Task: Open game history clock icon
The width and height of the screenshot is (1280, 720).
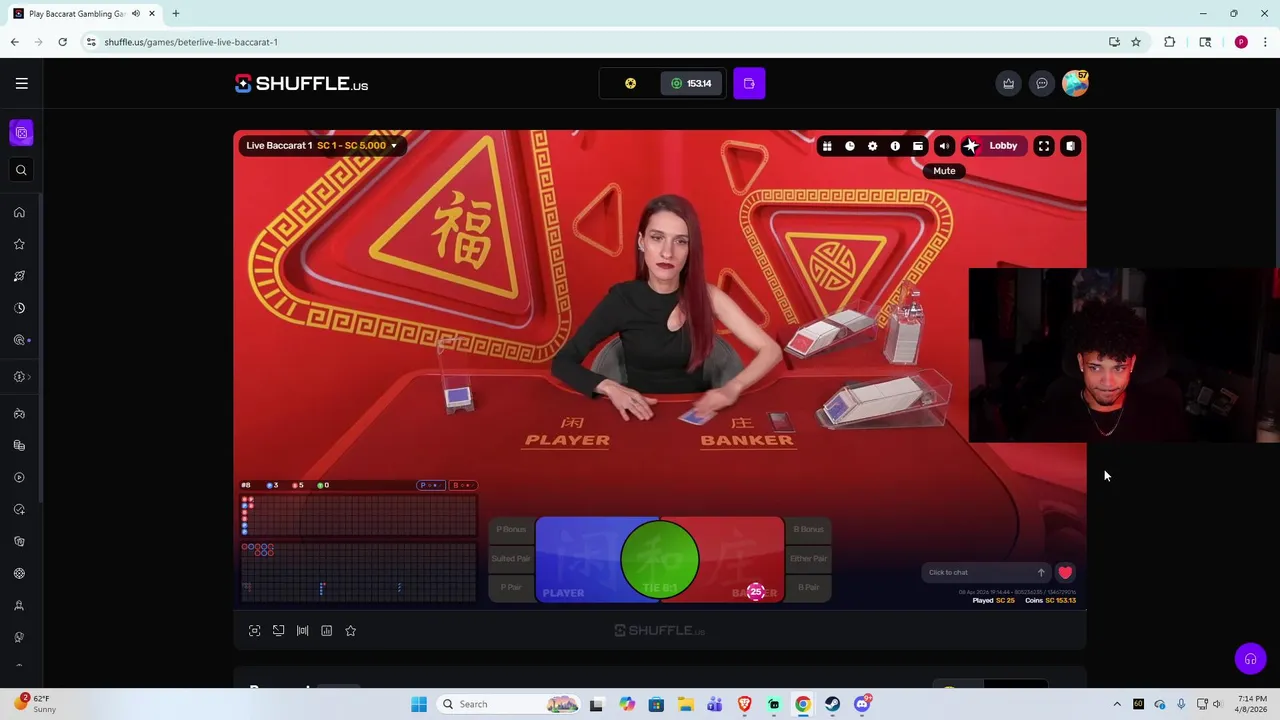Action: click(850, 146)
